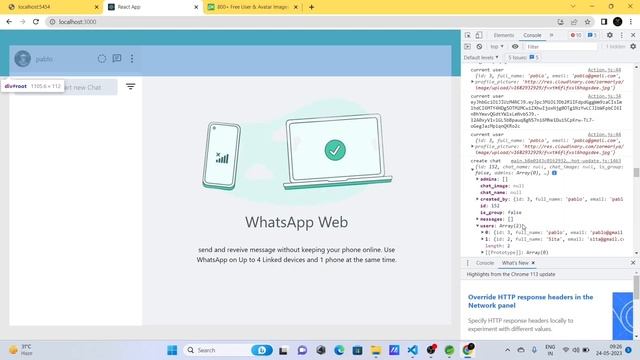This screenshot has height=360, width=640.
Task: Open Visual Studio Code from the taskbar
Action: [412, 350]
